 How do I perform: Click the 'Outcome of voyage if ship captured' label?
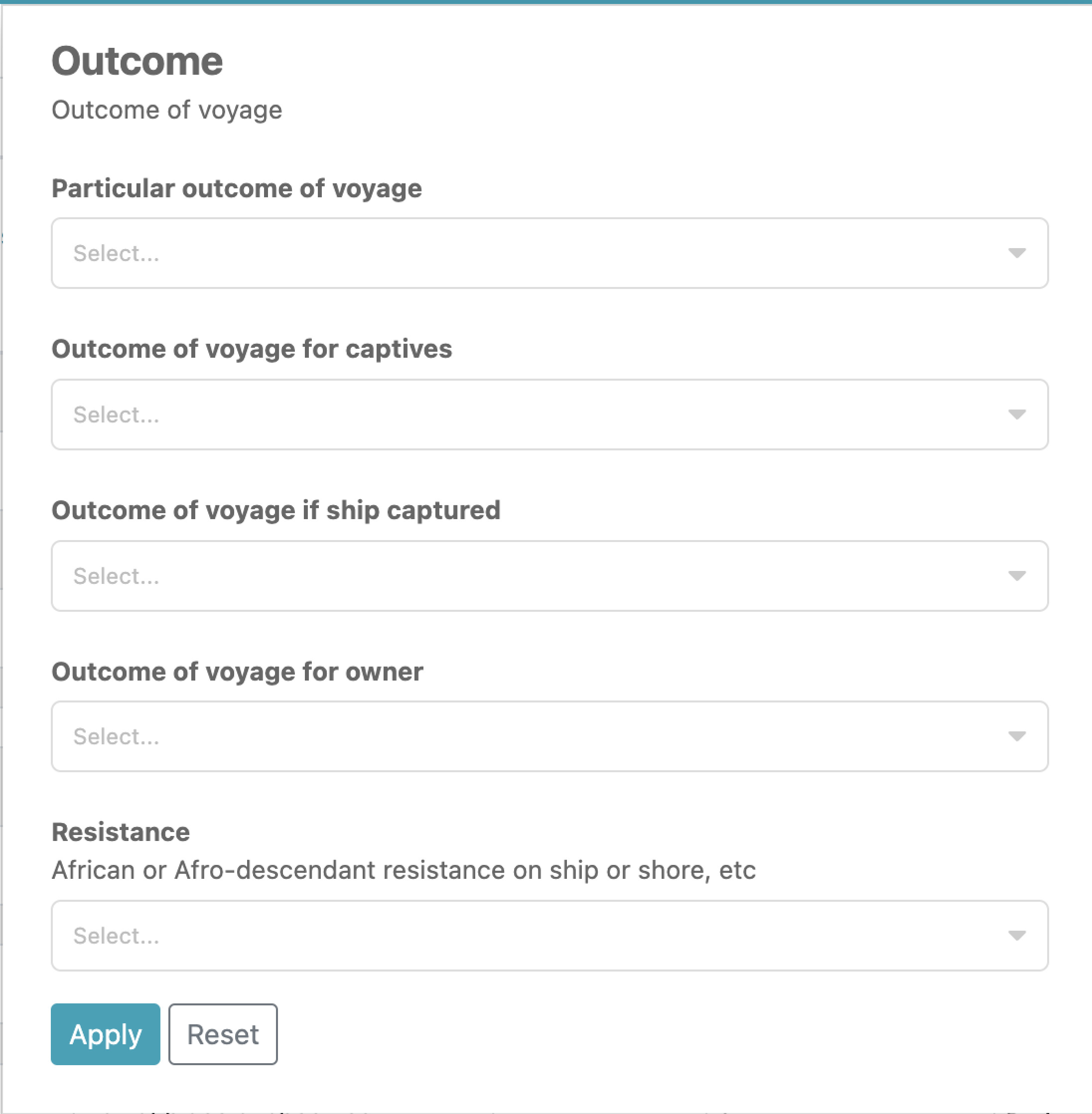pyautogui.click(x=276, y=511)
